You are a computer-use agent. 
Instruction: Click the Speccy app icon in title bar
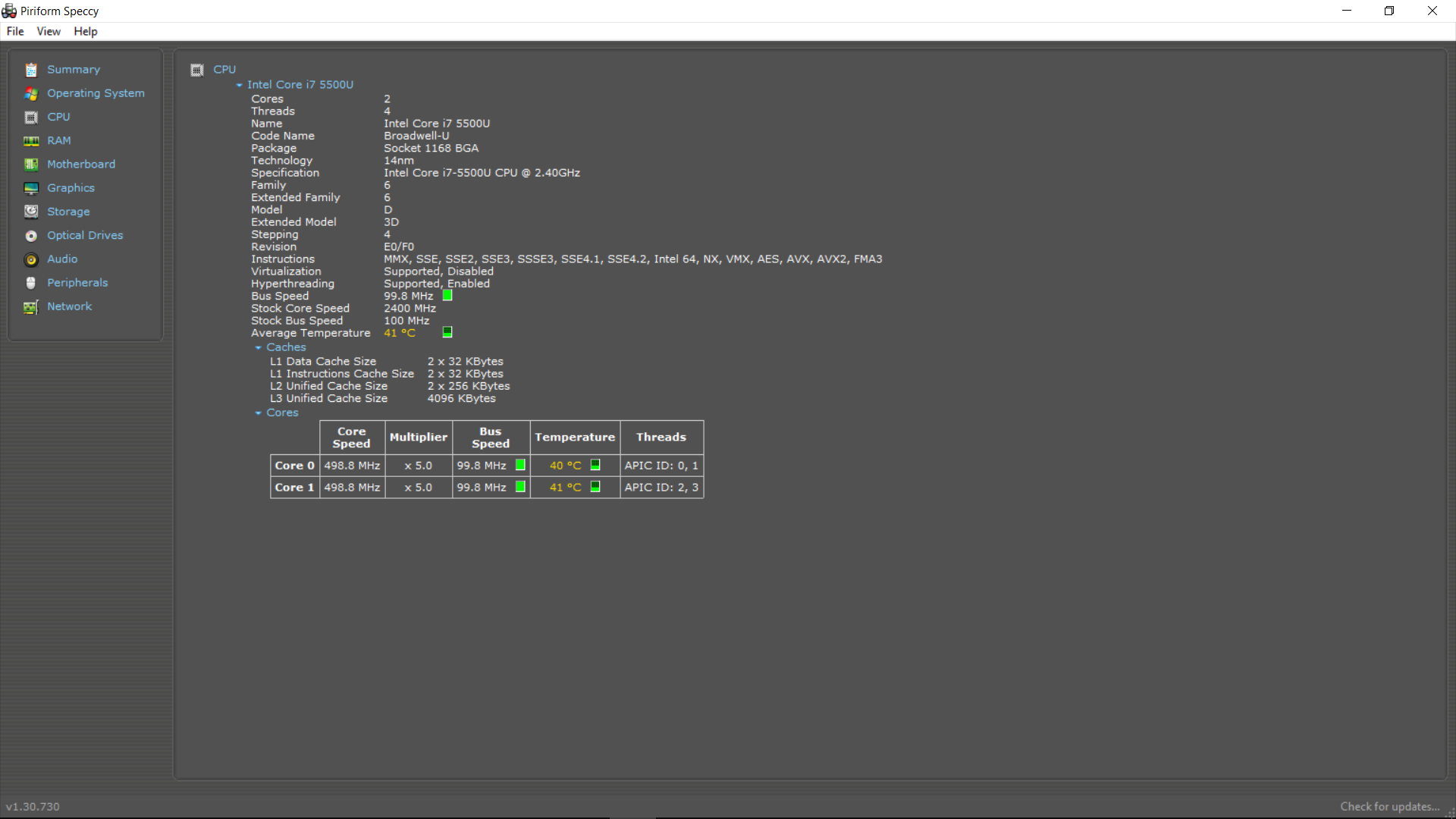click(9, 11)
